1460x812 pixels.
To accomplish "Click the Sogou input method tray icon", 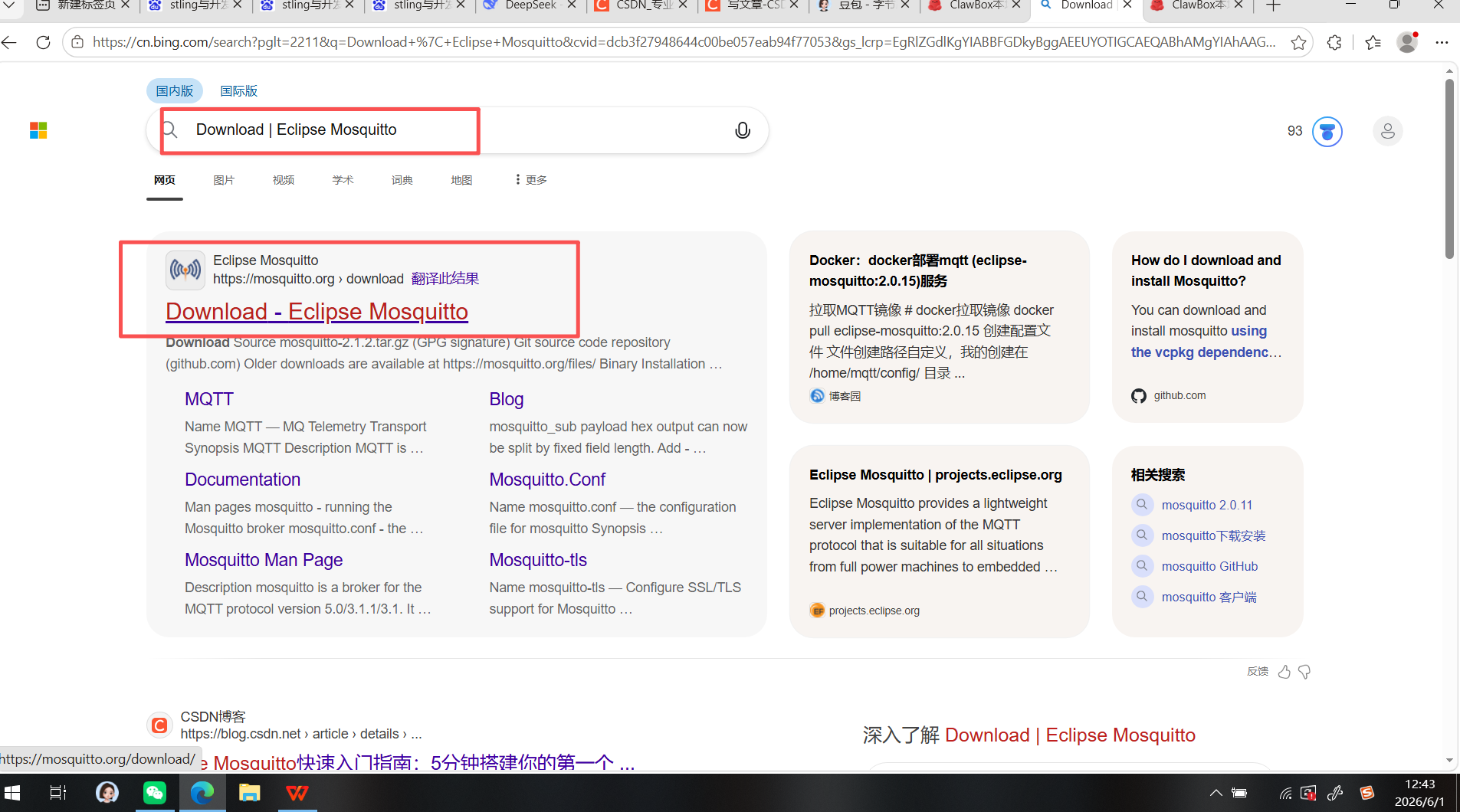I will tap(1367, 793).
